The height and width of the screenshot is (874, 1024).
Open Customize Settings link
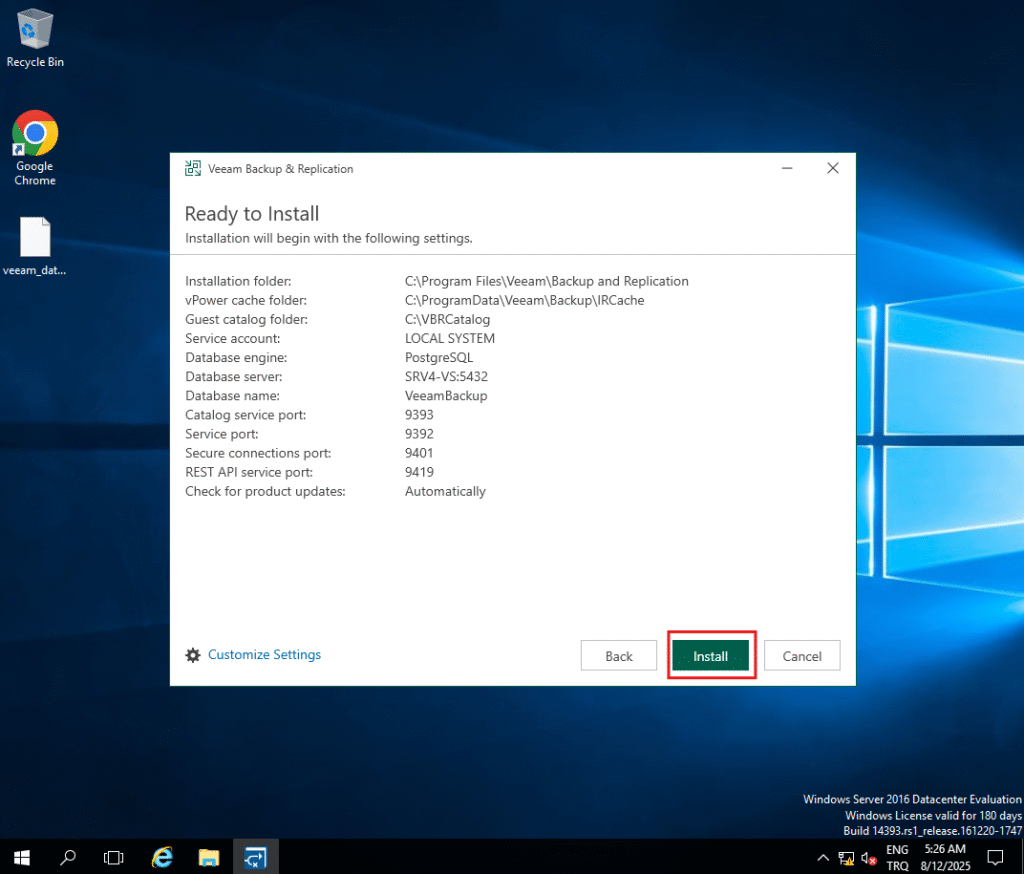pyautogui.click(x=264, y=655)
